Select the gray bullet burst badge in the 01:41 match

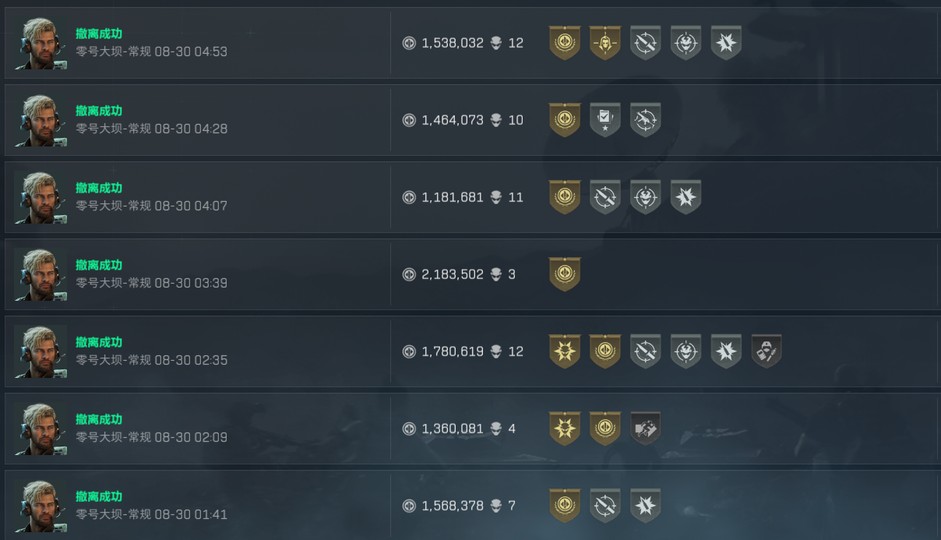tap(645, 505)
